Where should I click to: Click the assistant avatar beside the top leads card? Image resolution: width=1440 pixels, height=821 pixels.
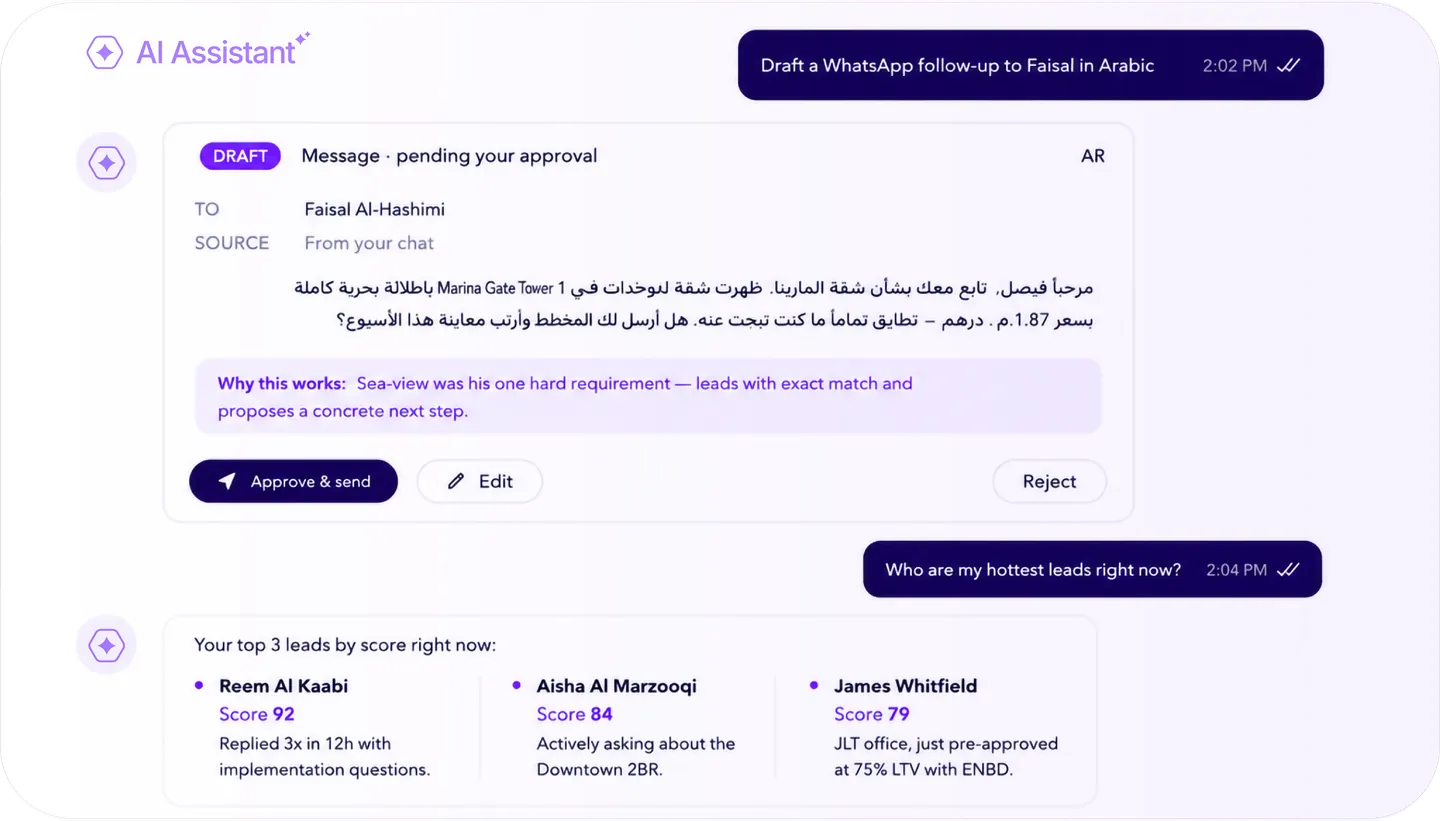click(x=106, y=645)
